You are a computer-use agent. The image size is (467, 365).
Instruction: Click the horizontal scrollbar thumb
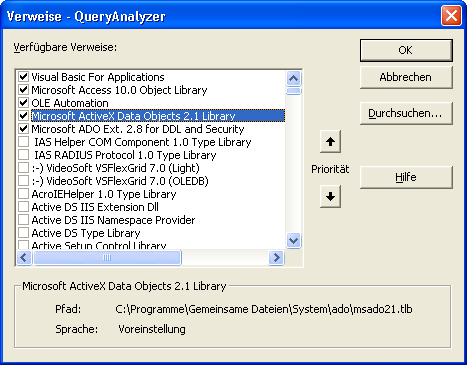point(107,258)
